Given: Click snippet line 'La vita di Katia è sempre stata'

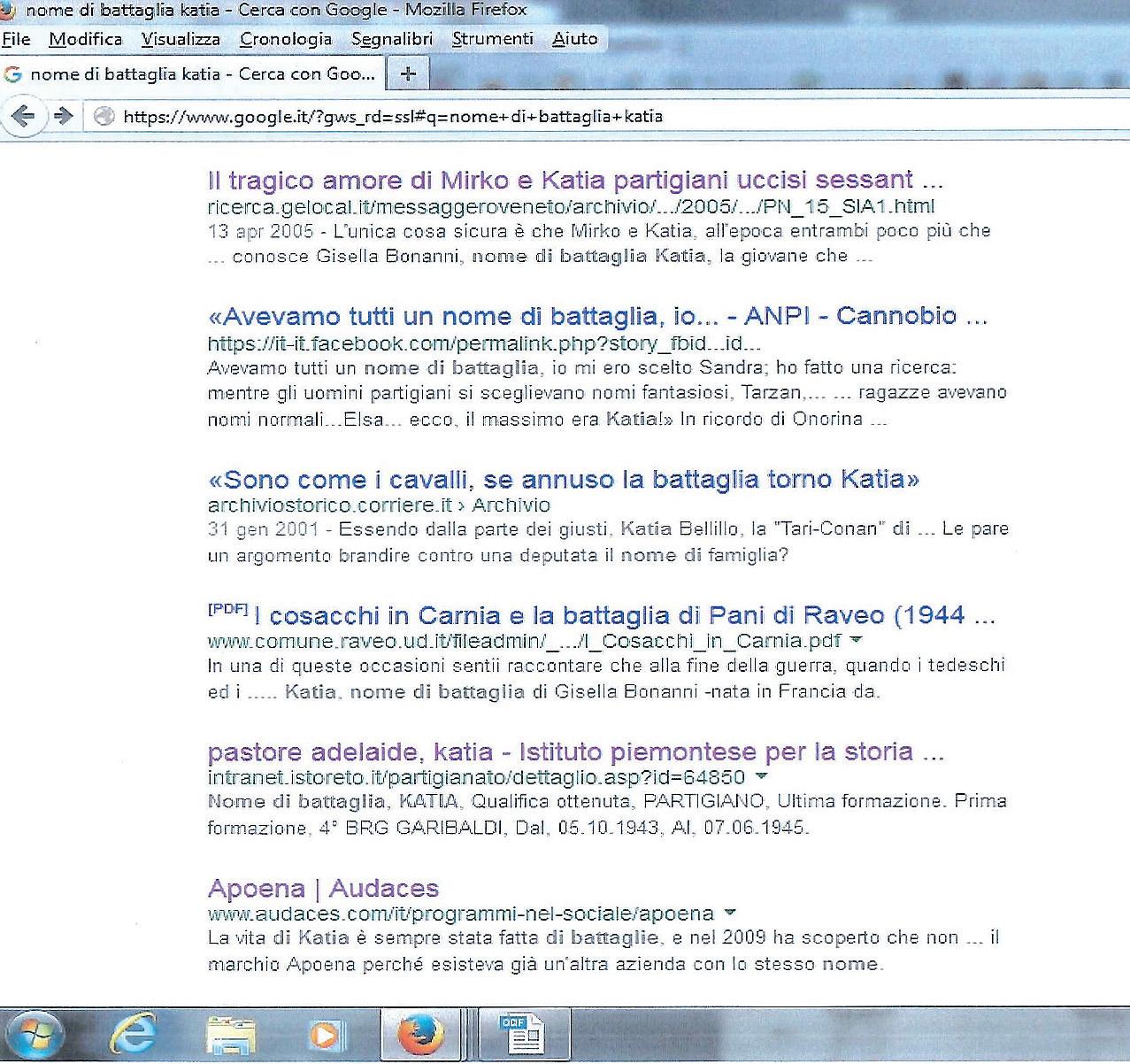Looking at the screenshot, I should click(603, 938).
